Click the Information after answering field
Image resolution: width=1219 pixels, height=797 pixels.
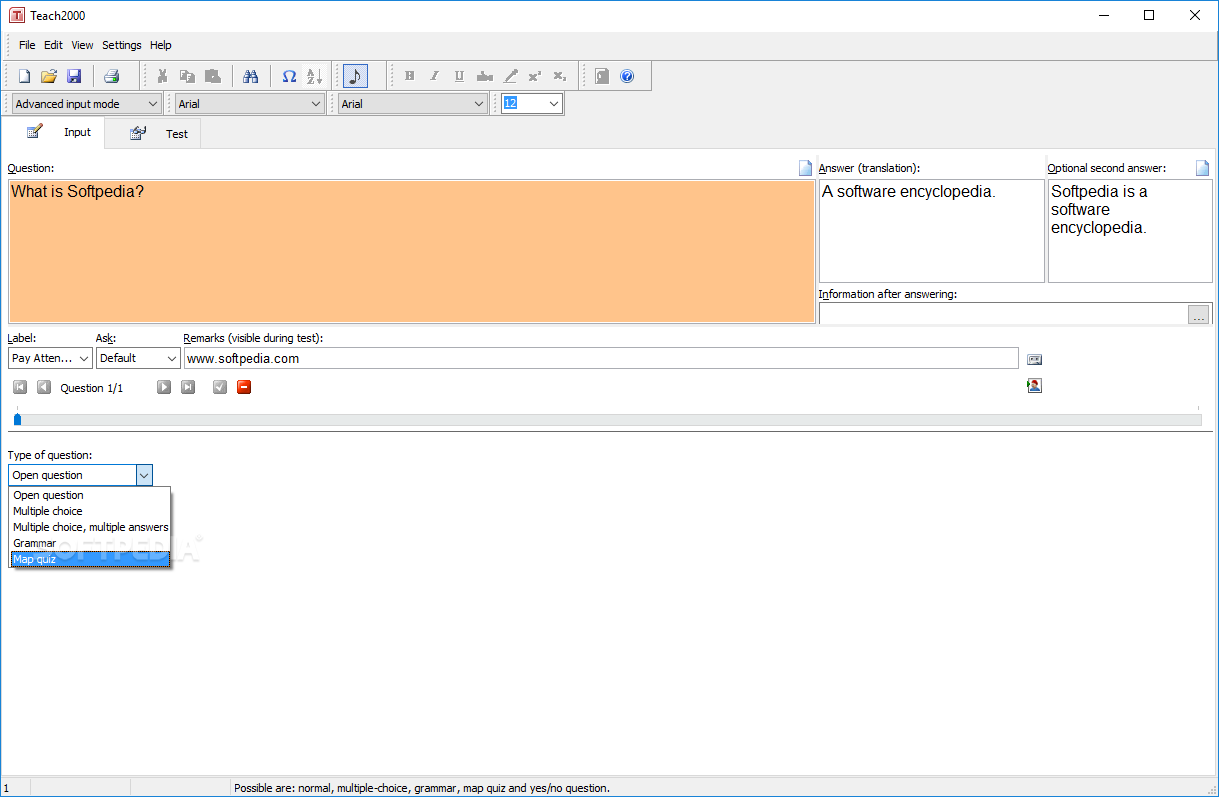pyautogui.click(x=1003, y=314)
